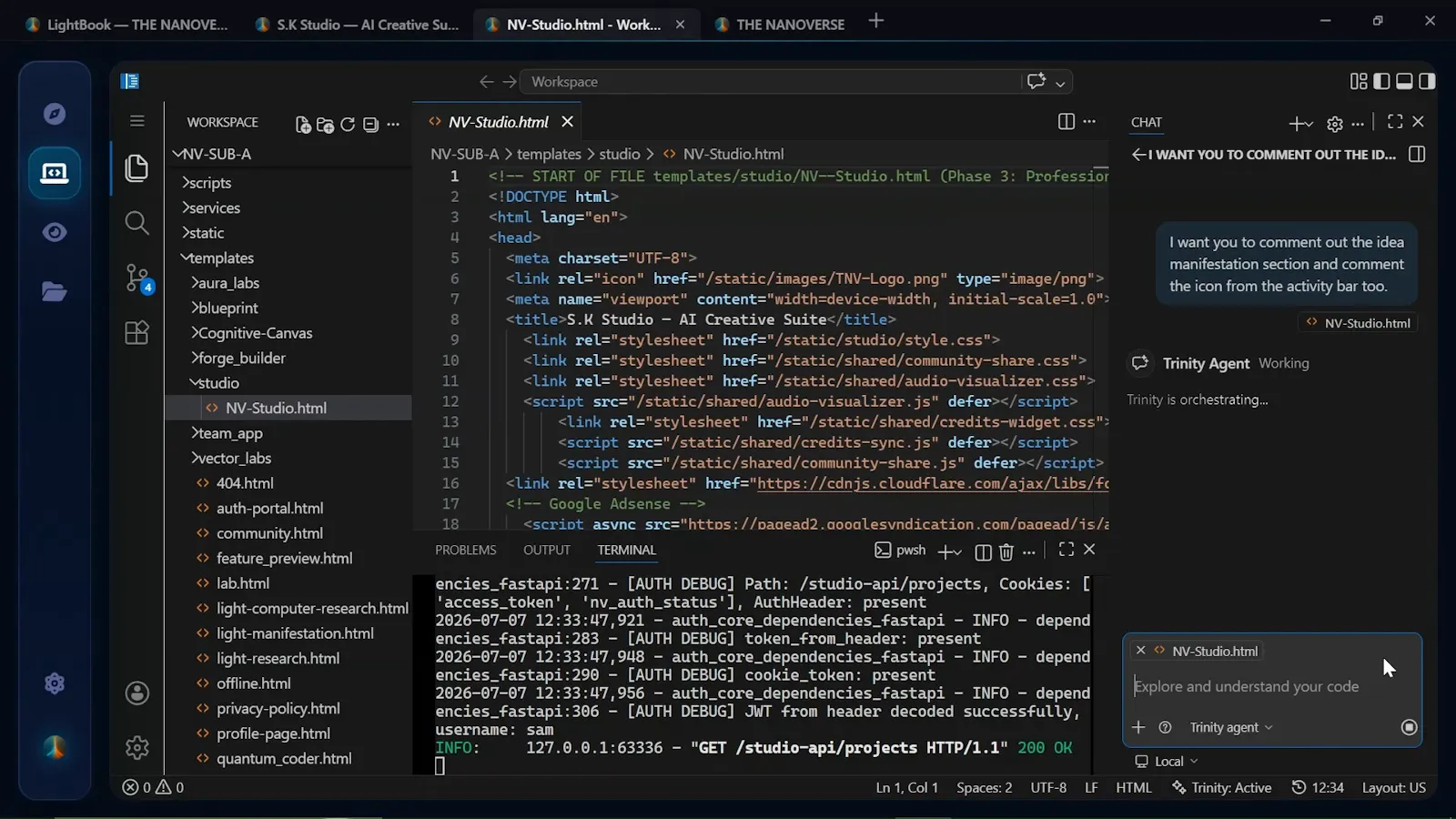Image resolution: width=1456 pixels, height=819 pixels.
Task: Open the Explorer view in activity bar
Action: (x=136, y=168)
